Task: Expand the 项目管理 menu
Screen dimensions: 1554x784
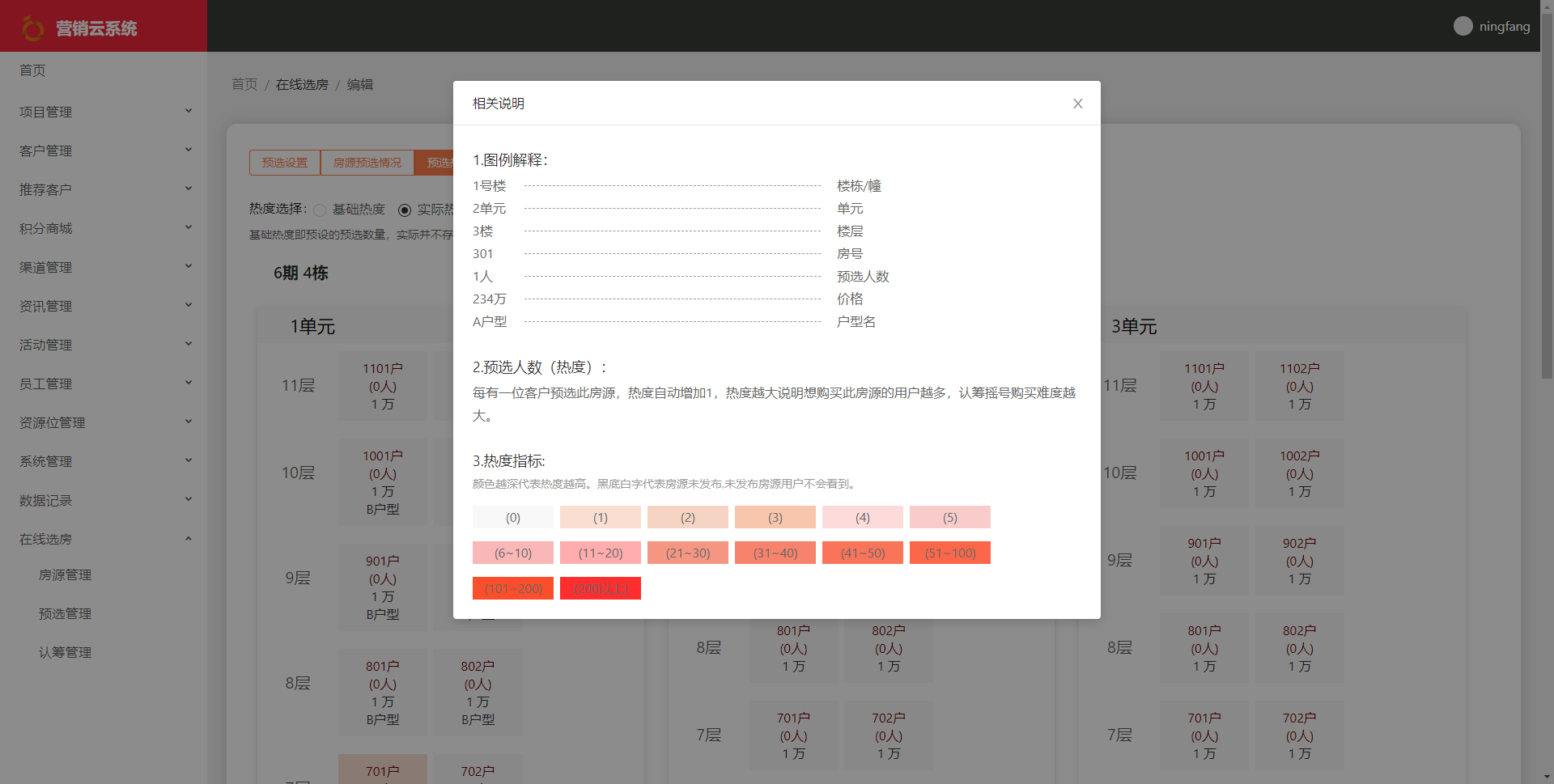Action: coord(104,112)
